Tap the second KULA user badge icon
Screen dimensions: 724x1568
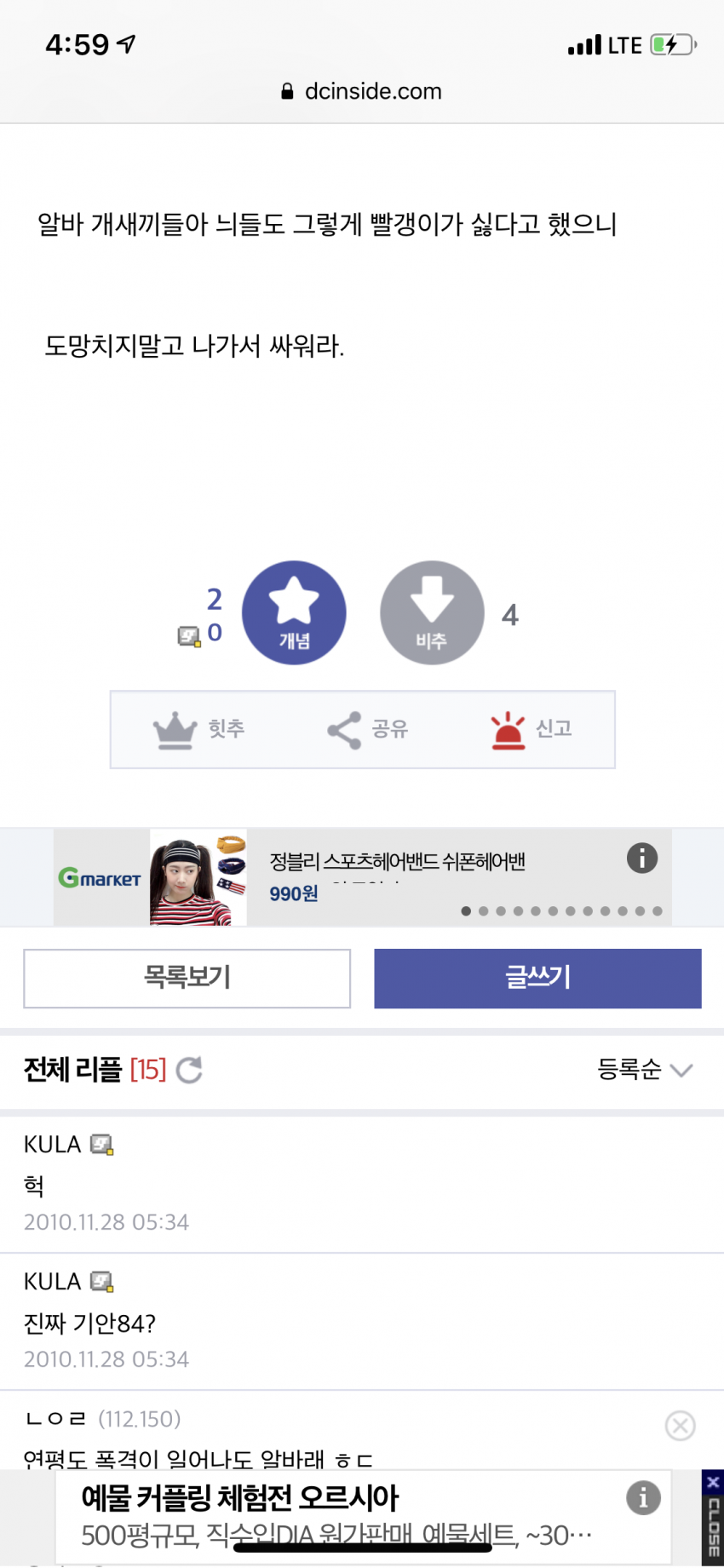(x=102, y=1282)
